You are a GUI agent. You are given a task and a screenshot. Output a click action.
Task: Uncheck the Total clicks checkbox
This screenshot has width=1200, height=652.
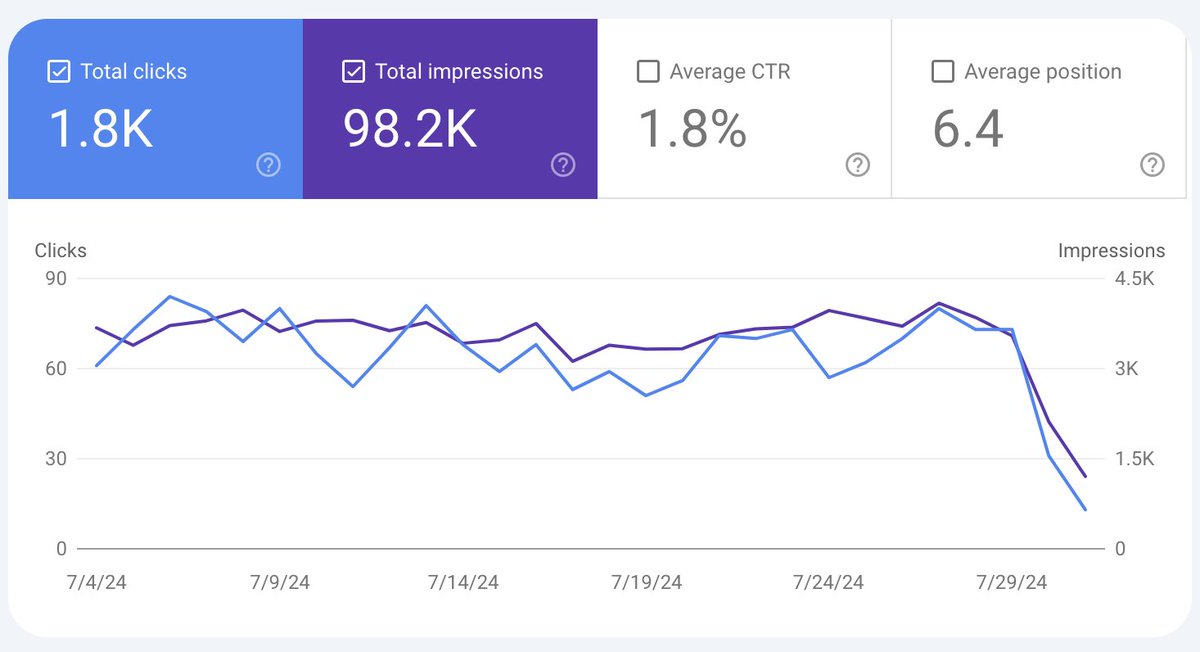pyautogui.click(x=58, y=72)
